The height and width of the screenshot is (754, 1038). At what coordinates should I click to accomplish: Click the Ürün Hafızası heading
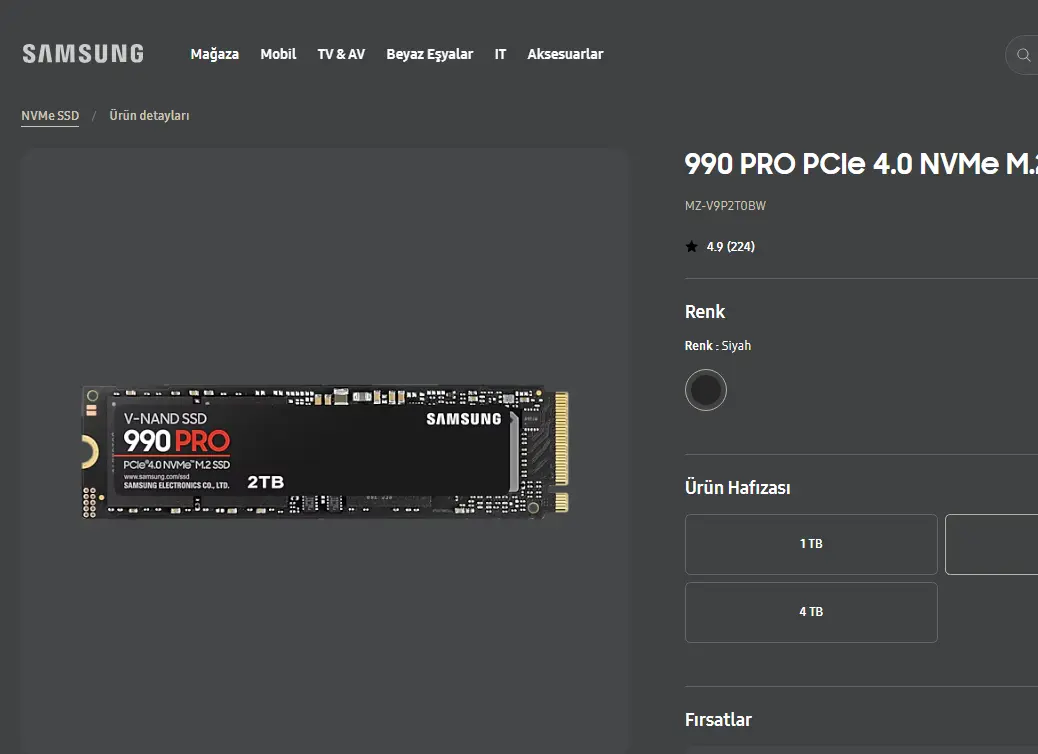pos(737,488)
